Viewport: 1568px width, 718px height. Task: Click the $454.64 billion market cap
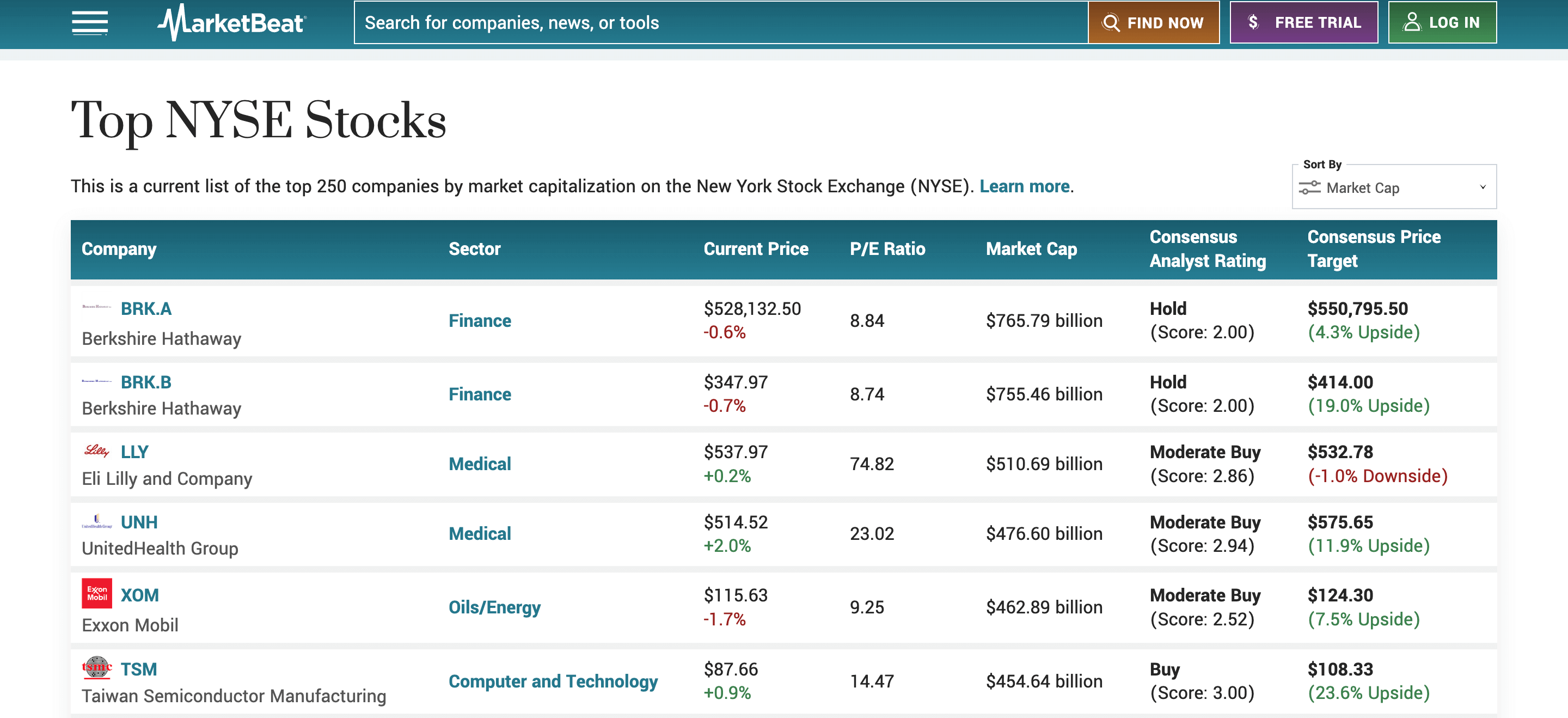(x=1045, y=682)
